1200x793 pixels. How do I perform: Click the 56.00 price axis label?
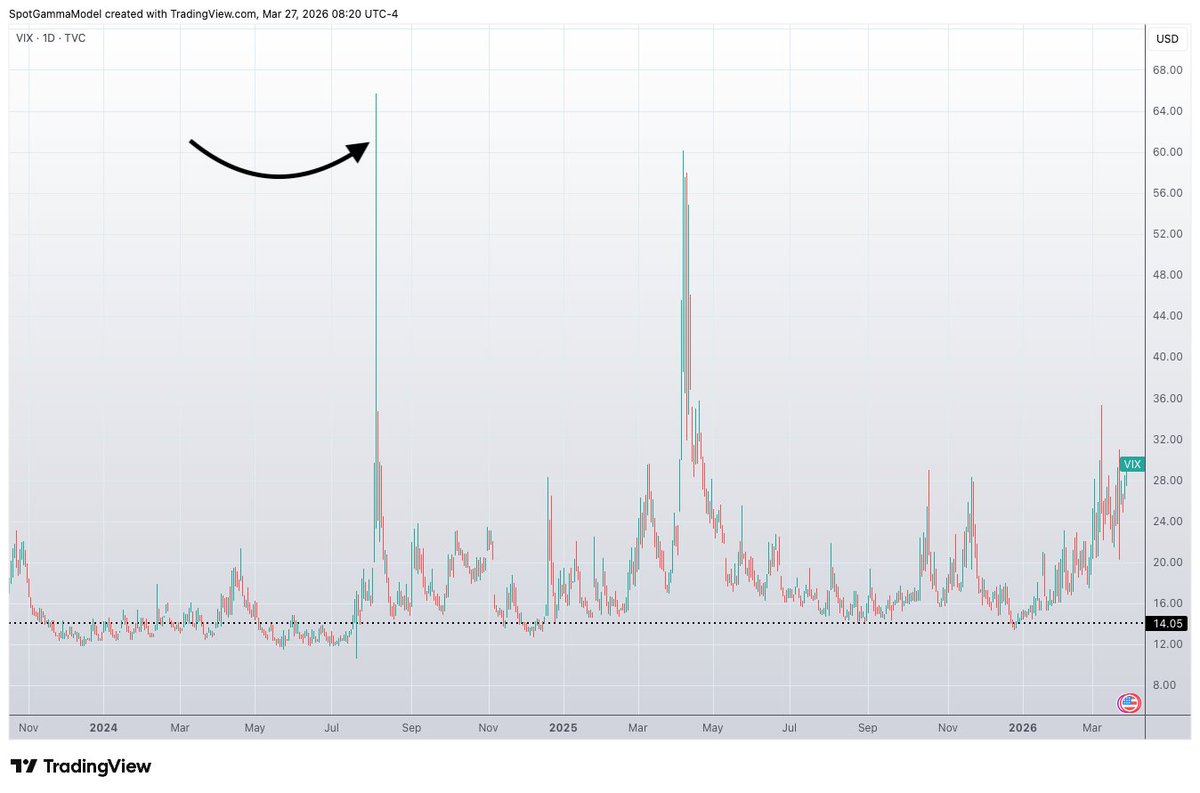pyautogui.click(x=1168, y=193)
